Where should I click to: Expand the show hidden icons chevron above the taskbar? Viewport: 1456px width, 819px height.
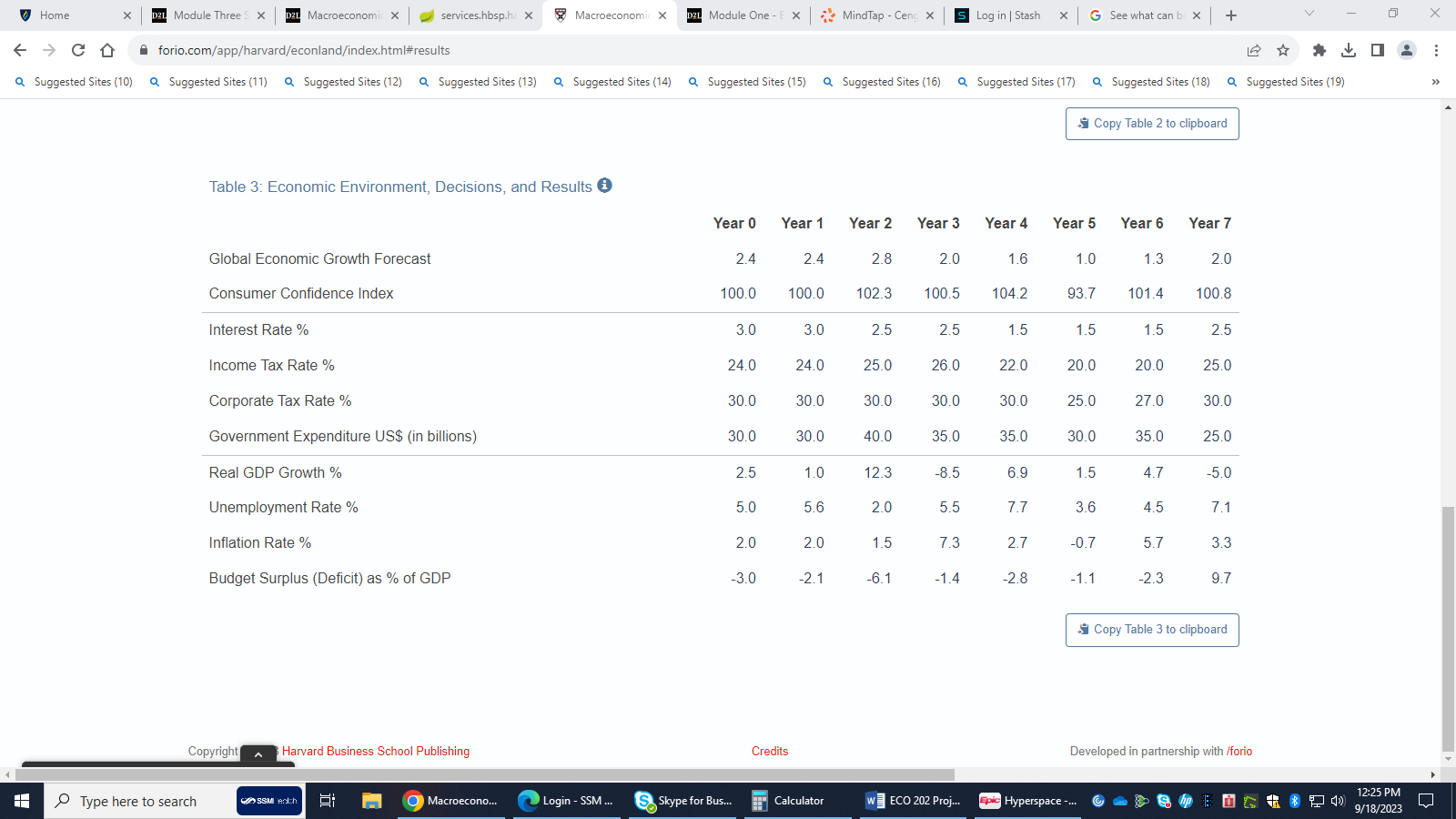[258, 754]
